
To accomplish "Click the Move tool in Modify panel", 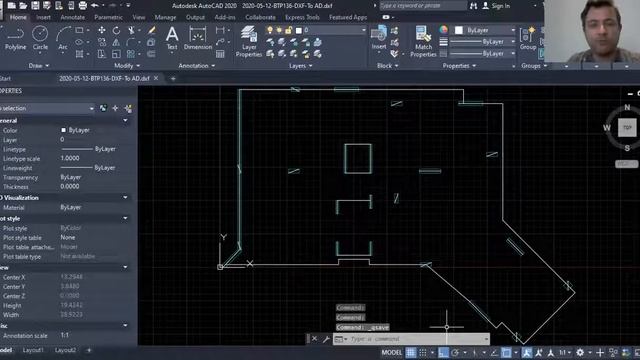I will click(x=102, y=30).
